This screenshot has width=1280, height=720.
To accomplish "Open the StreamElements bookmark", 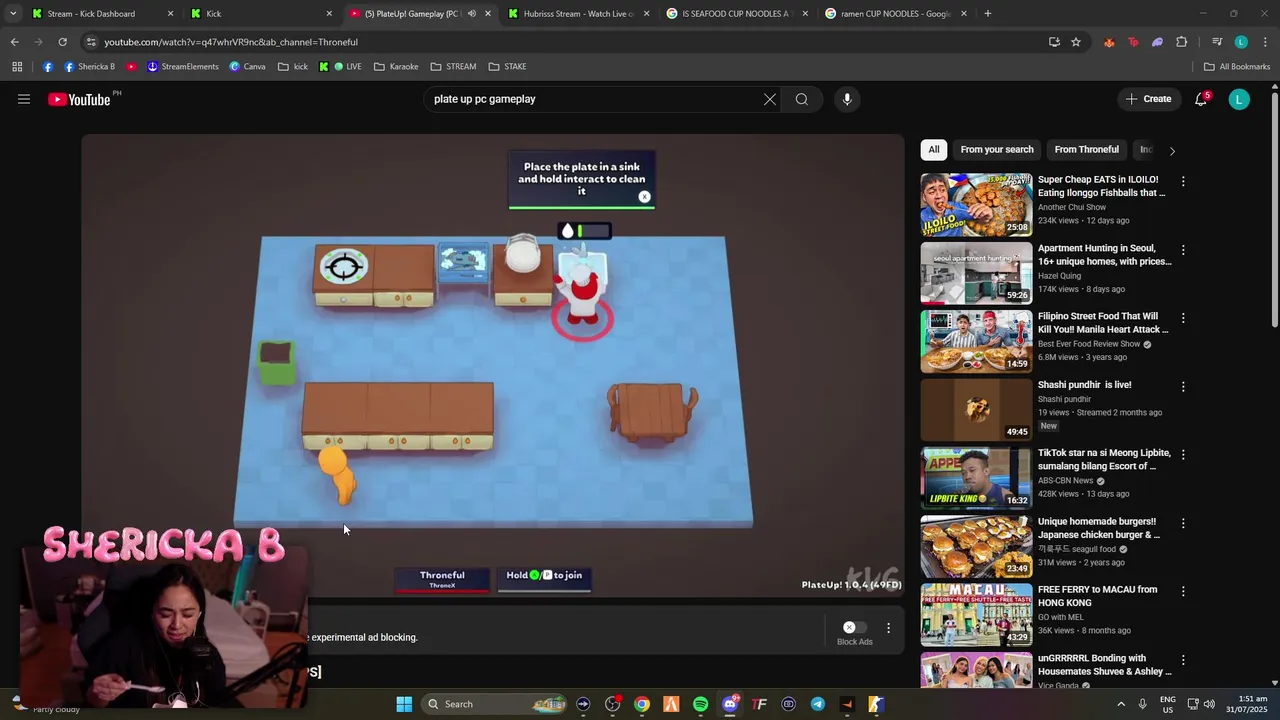I will coord(183,67).
